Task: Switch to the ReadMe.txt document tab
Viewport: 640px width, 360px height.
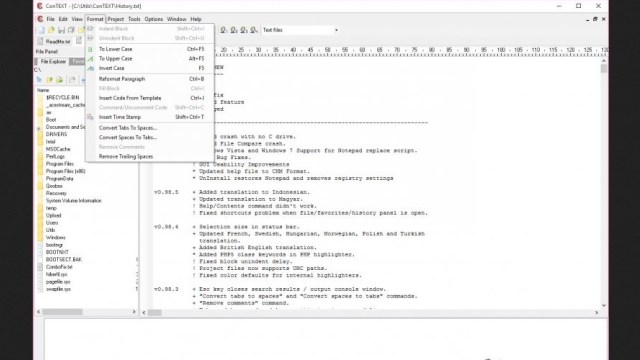Action: click(54, 41)
